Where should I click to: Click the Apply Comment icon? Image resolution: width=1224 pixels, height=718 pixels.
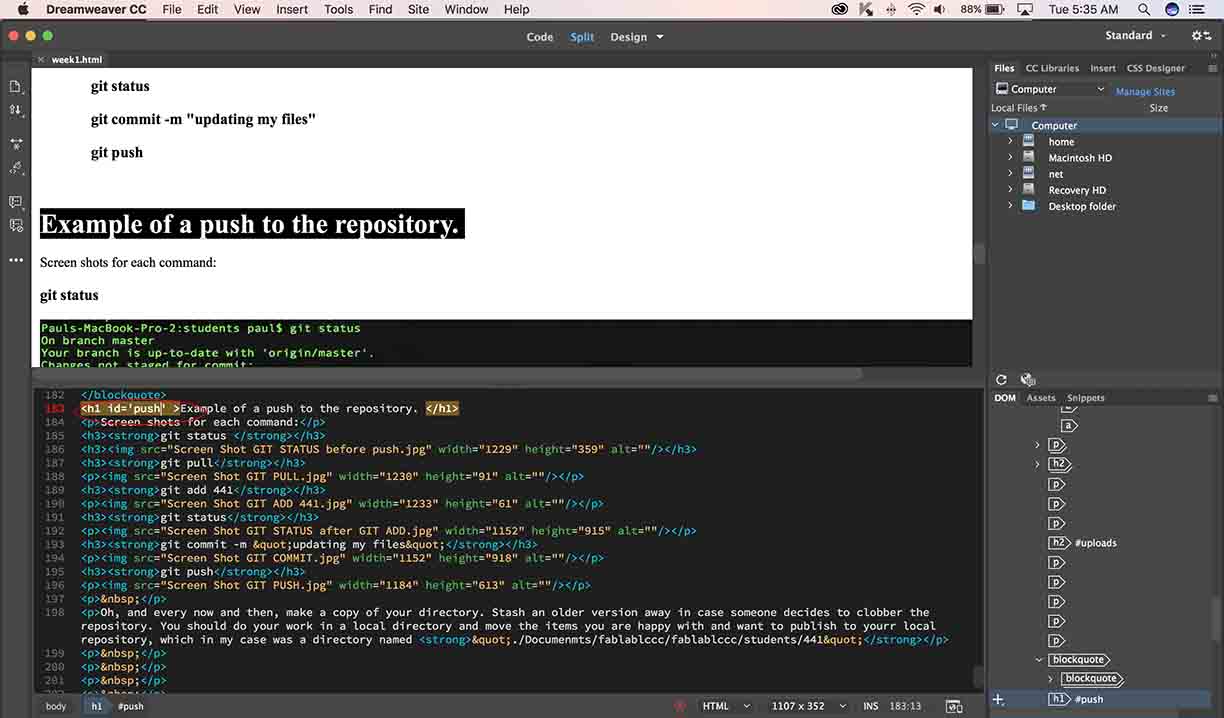[x=16, y=202]
